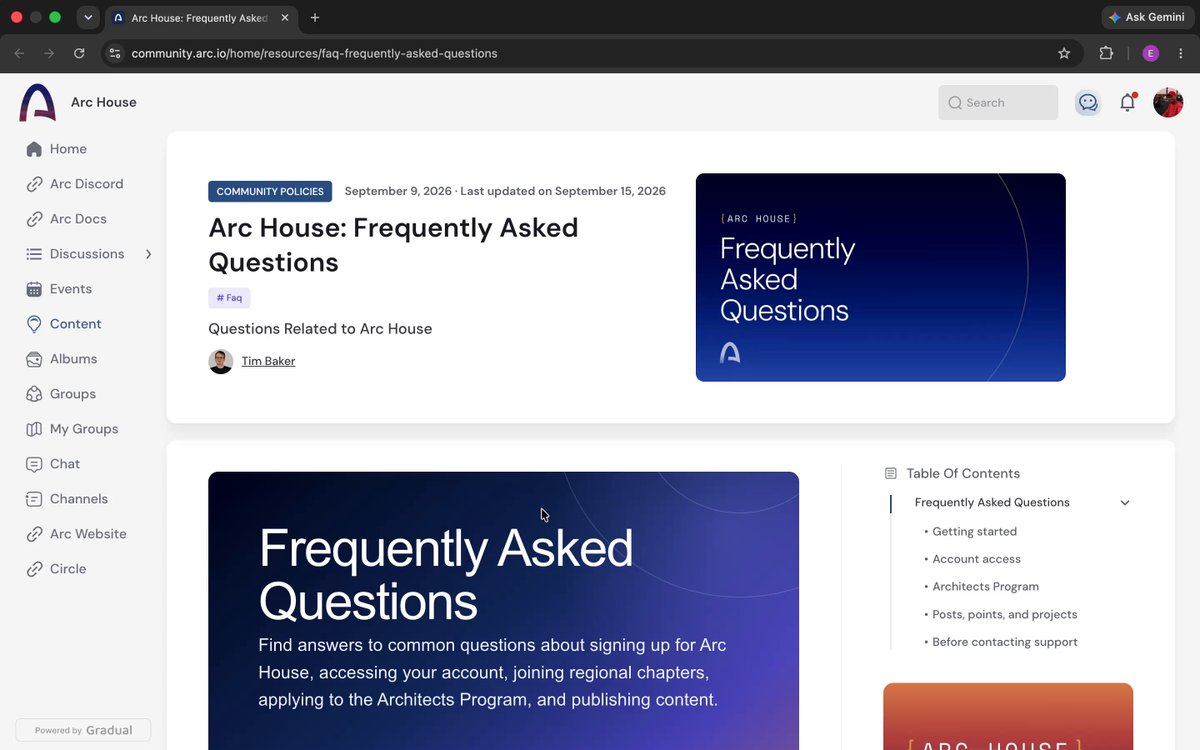
Task: Collapse the Frequently Asked Questions contents section
Action: pos(1125,503)
